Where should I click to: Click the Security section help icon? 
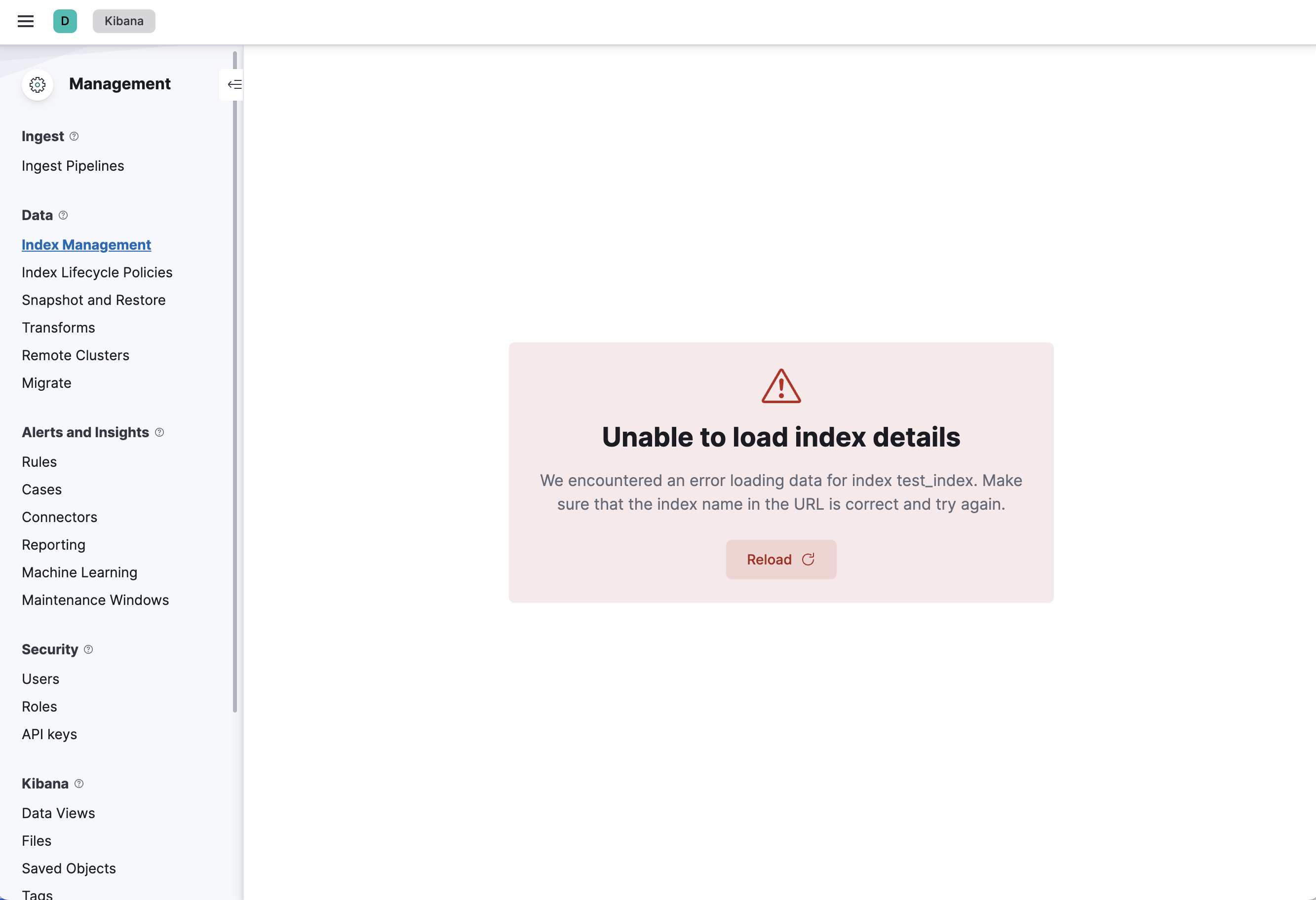(x=88, y=649)
